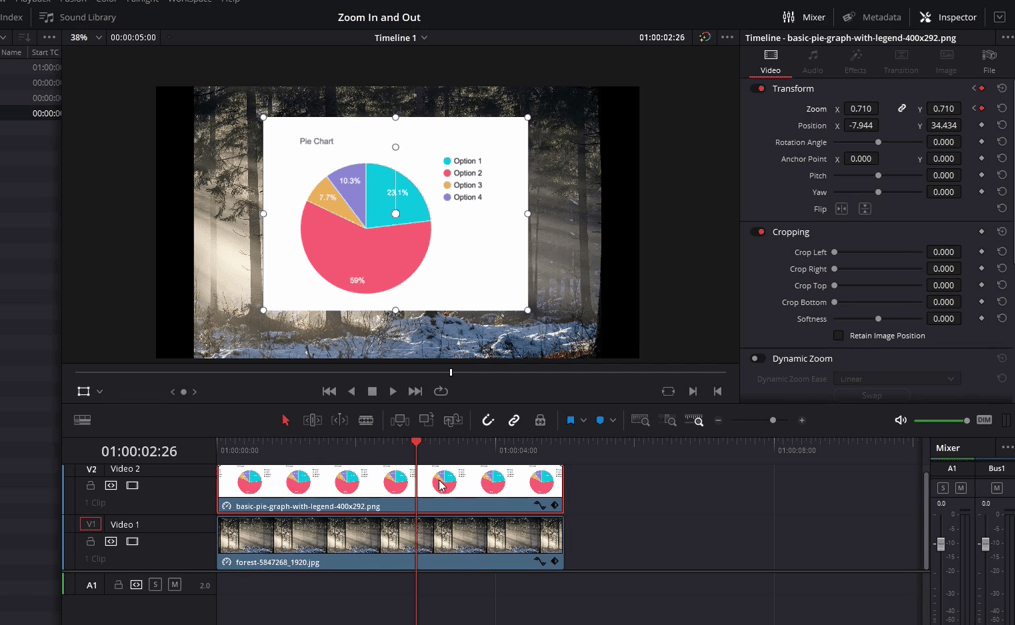Open the Dynamic Zoom Ease dropdown

(896, 379)
